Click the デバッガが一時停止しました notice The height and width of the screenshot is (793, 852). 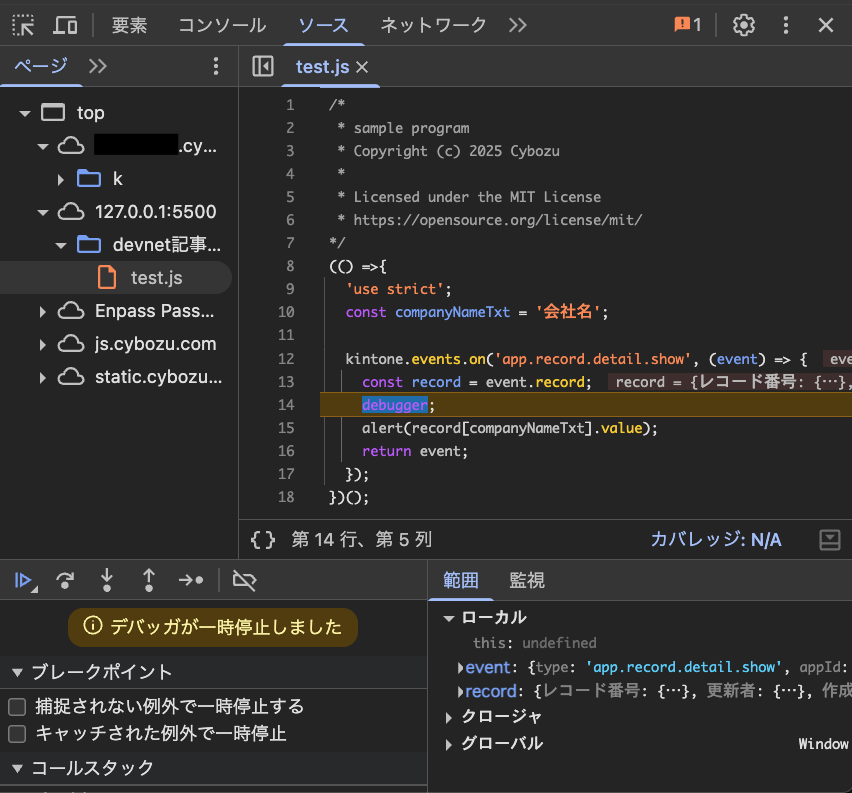point(213,627)
